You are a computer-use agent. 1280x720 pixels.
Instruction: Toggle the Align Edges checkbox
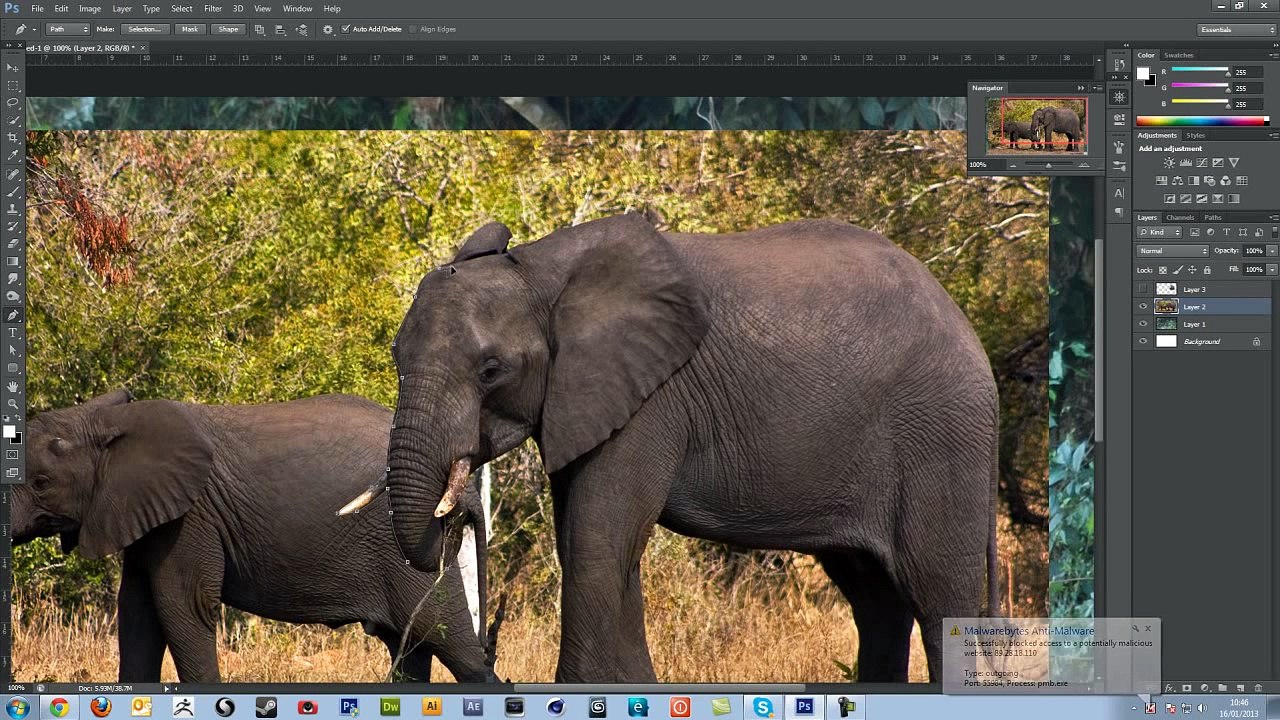pyautogui.click(x=413, y=29)
